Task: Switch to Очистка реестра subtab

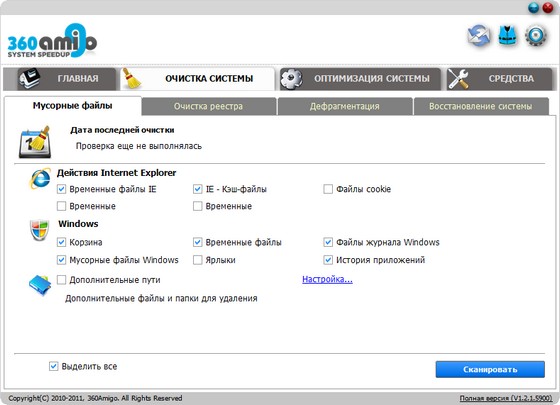Action: click(209, 106)
